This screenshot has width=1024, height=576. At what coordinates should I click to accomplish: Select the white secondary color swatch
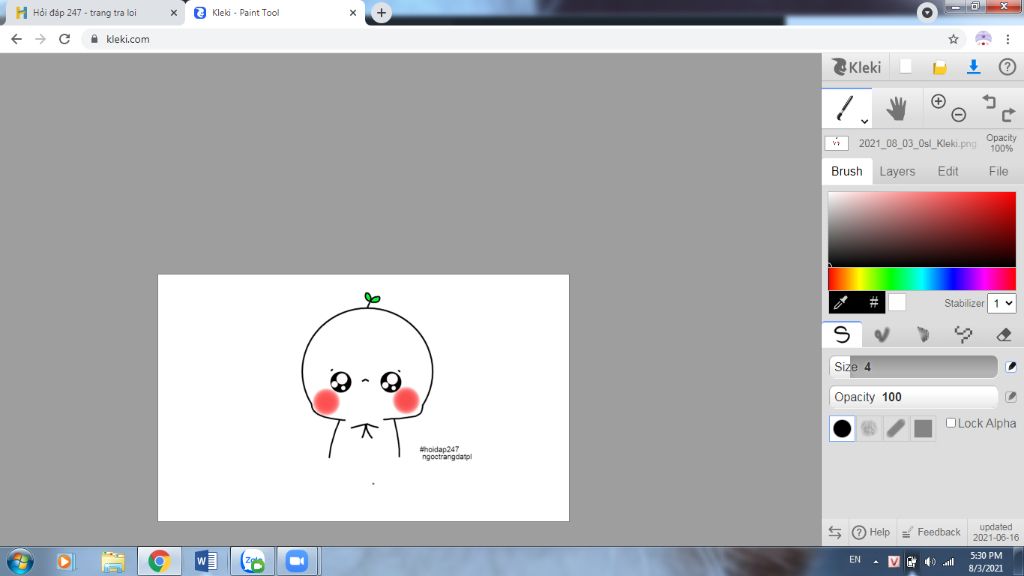[897, 302]
